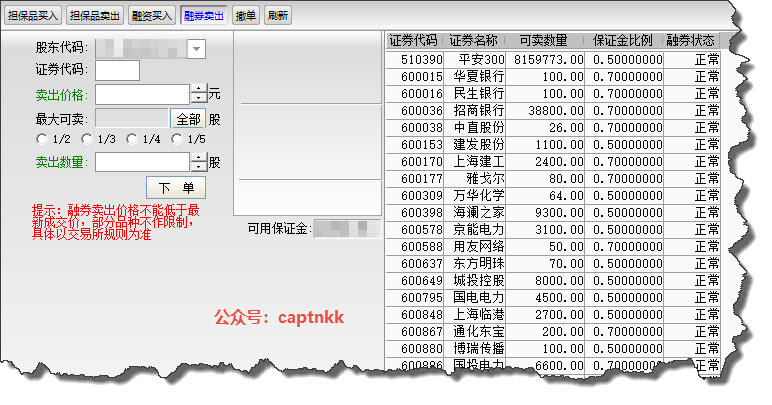The image size is (772, 405).
Task: Select the 城投控股 row
Action: (553, 280)
